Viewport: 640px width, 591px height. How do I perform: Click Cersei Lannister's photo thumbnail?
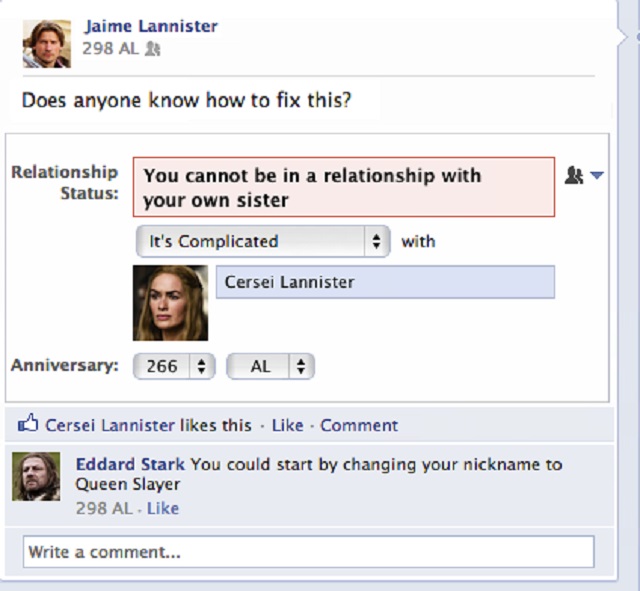click(x=170, y=303)
